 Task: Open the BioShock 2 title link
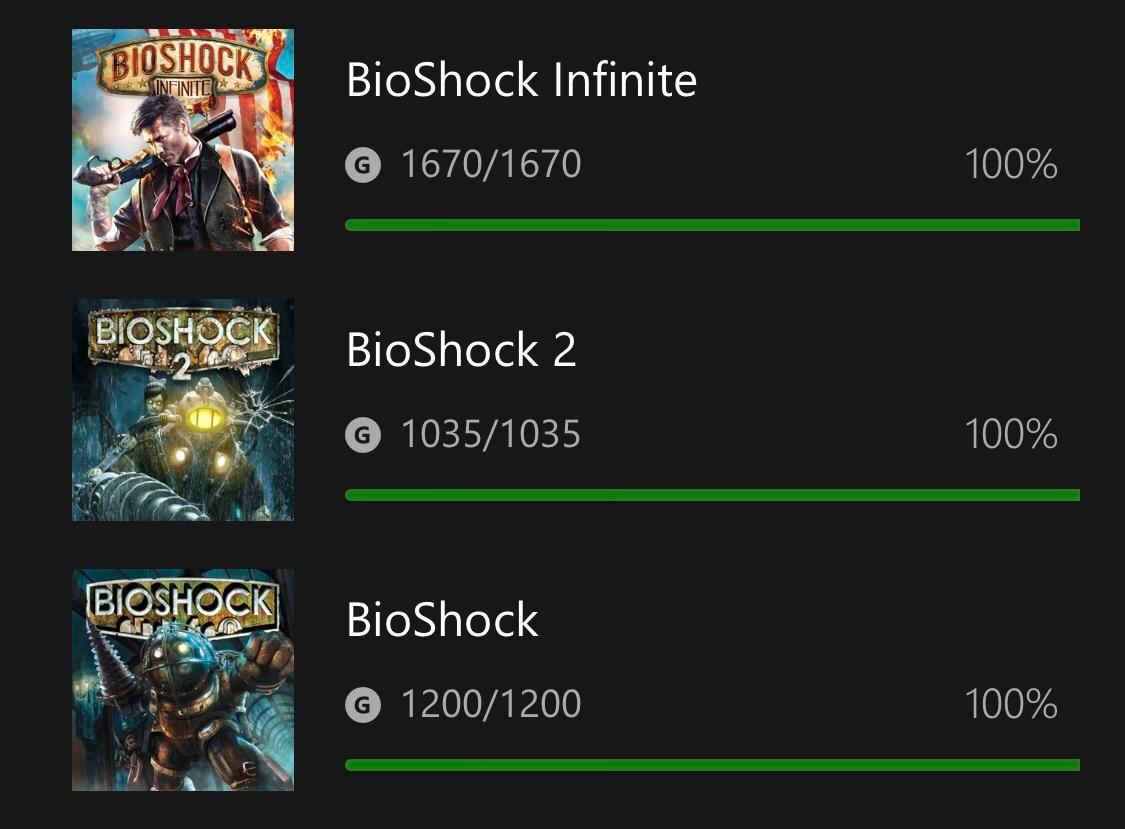(461, 350)
